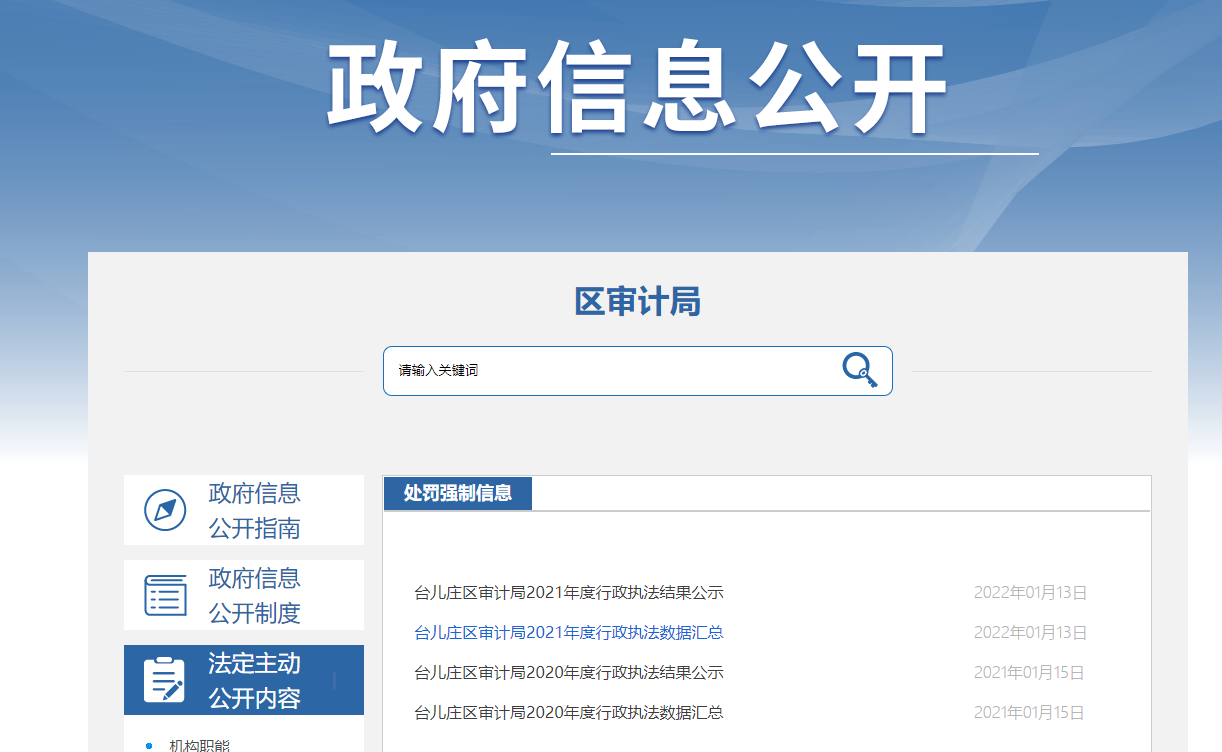Open 台儿庄区审计局2020年度行政执法数据汇总
1222x752 pixels.
(x=569, y=713)
